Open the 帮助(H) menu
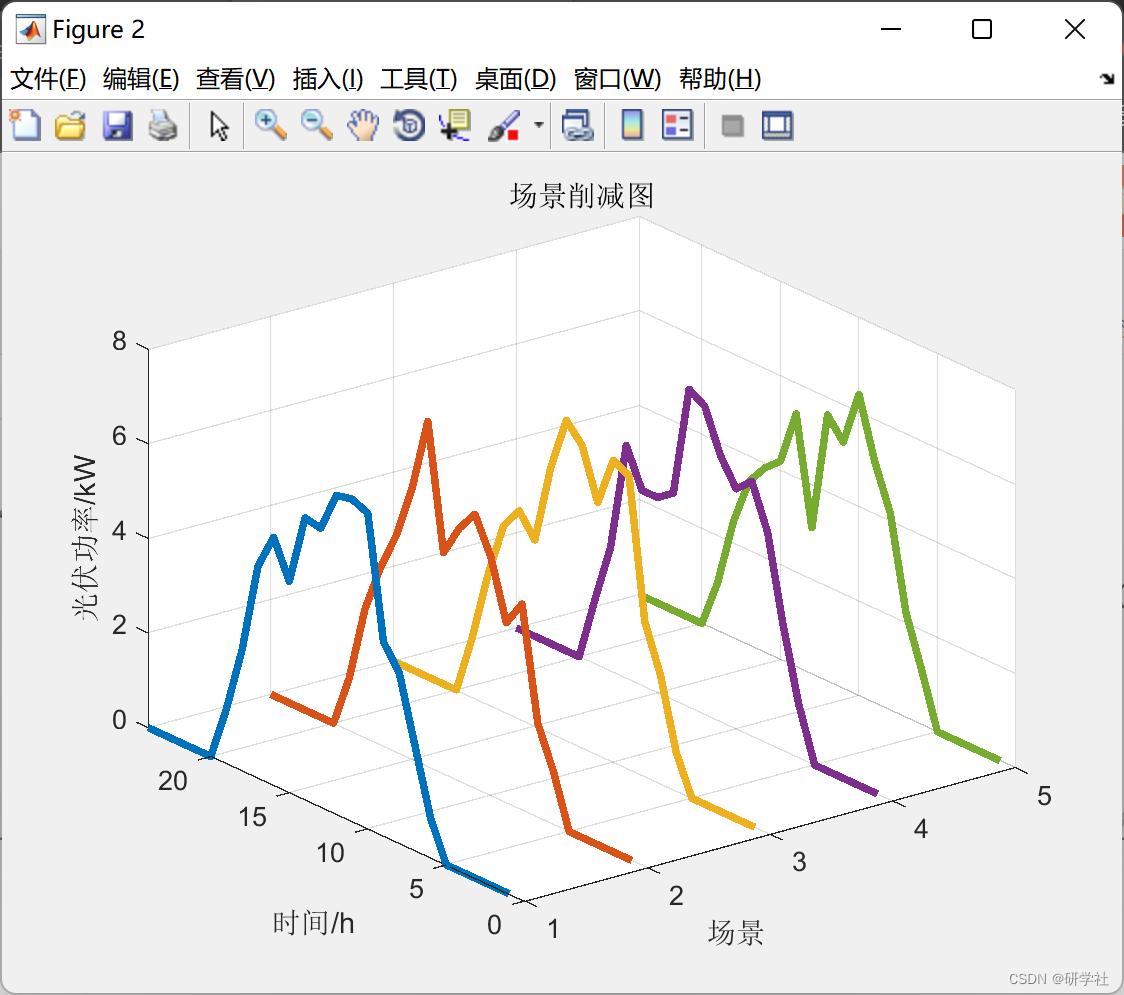This screenshot has height=995, width=1124. pos(720,79)
